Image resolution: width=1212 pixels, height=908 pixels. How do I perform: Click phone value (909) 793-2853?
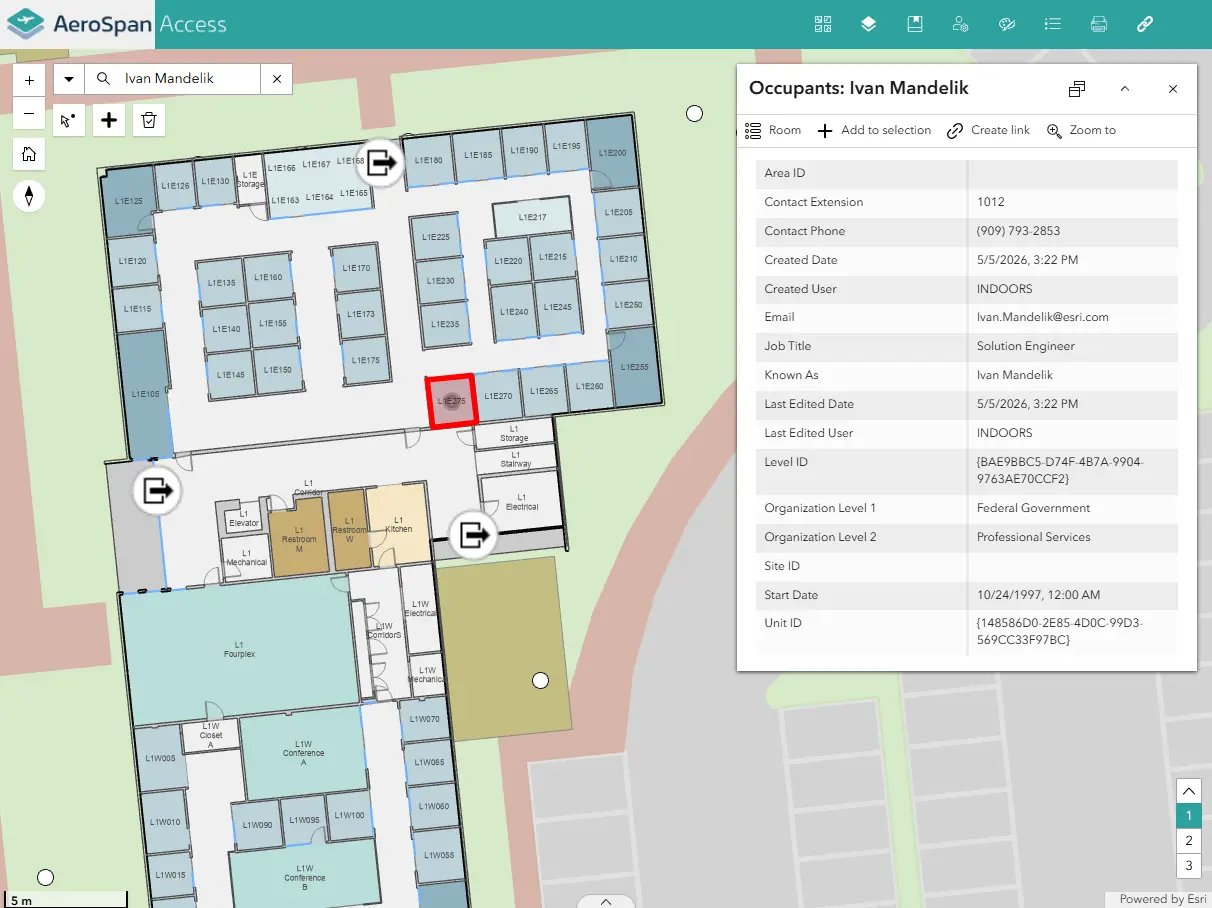(x=1018, y=231)
